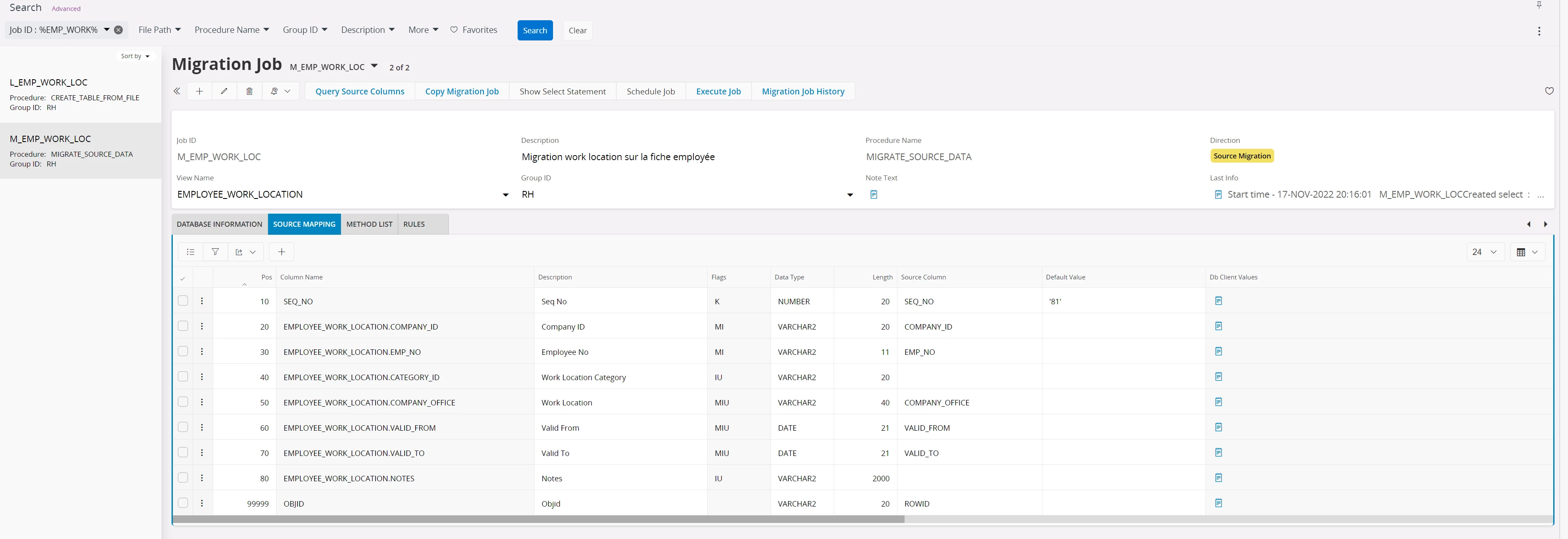
Task: Open Sort by dropdown
Action: tap(135, 56)
